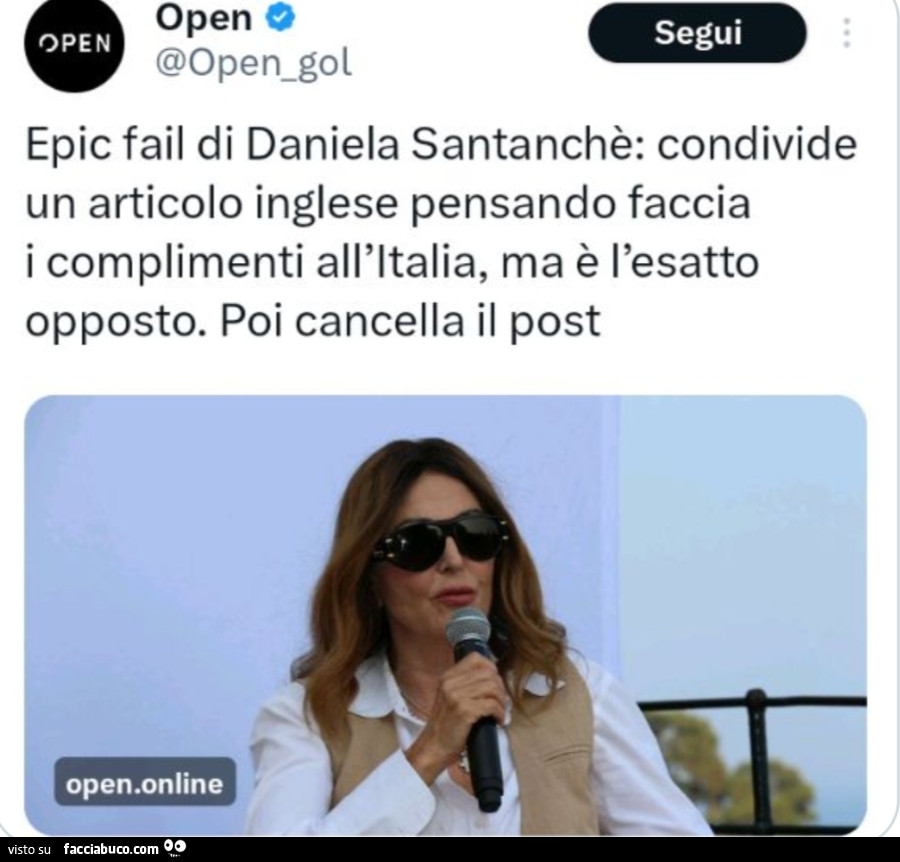Click the open.online domain label

click(145, 782)
